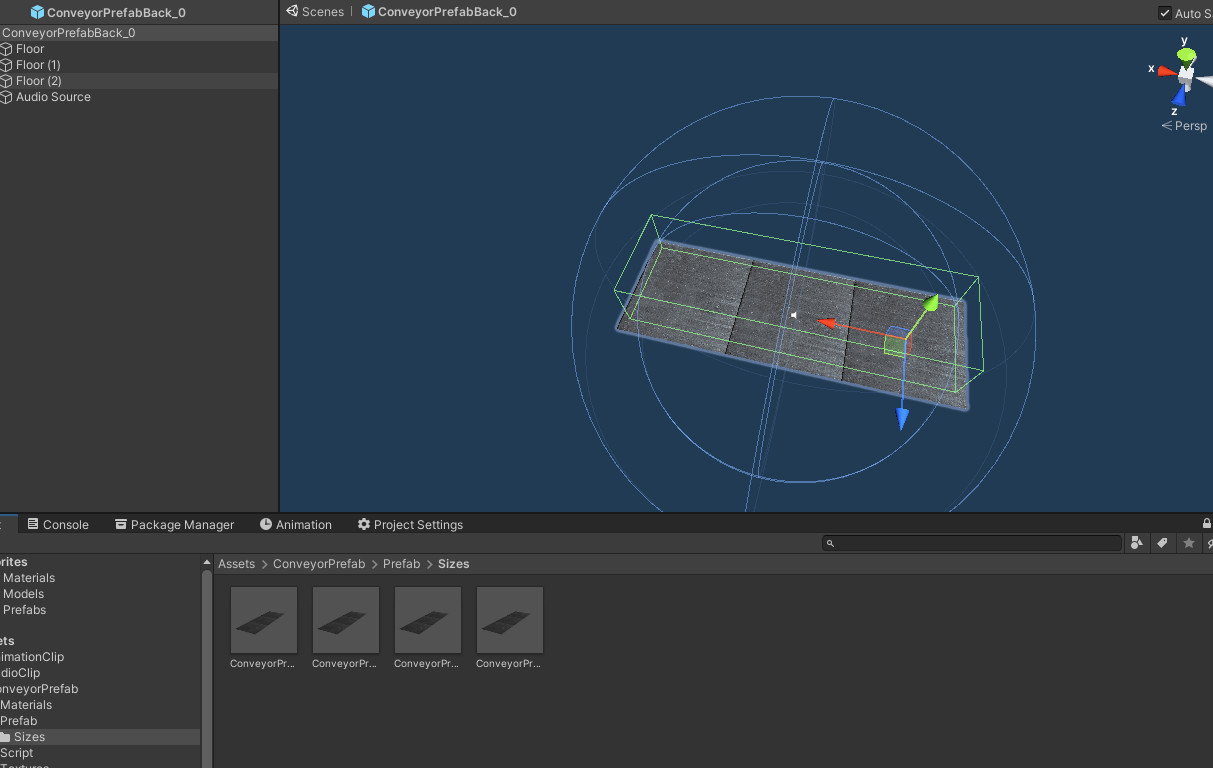Select the Audio Source object in hierarchy
1213x768 pixels.
coord(53,97)
